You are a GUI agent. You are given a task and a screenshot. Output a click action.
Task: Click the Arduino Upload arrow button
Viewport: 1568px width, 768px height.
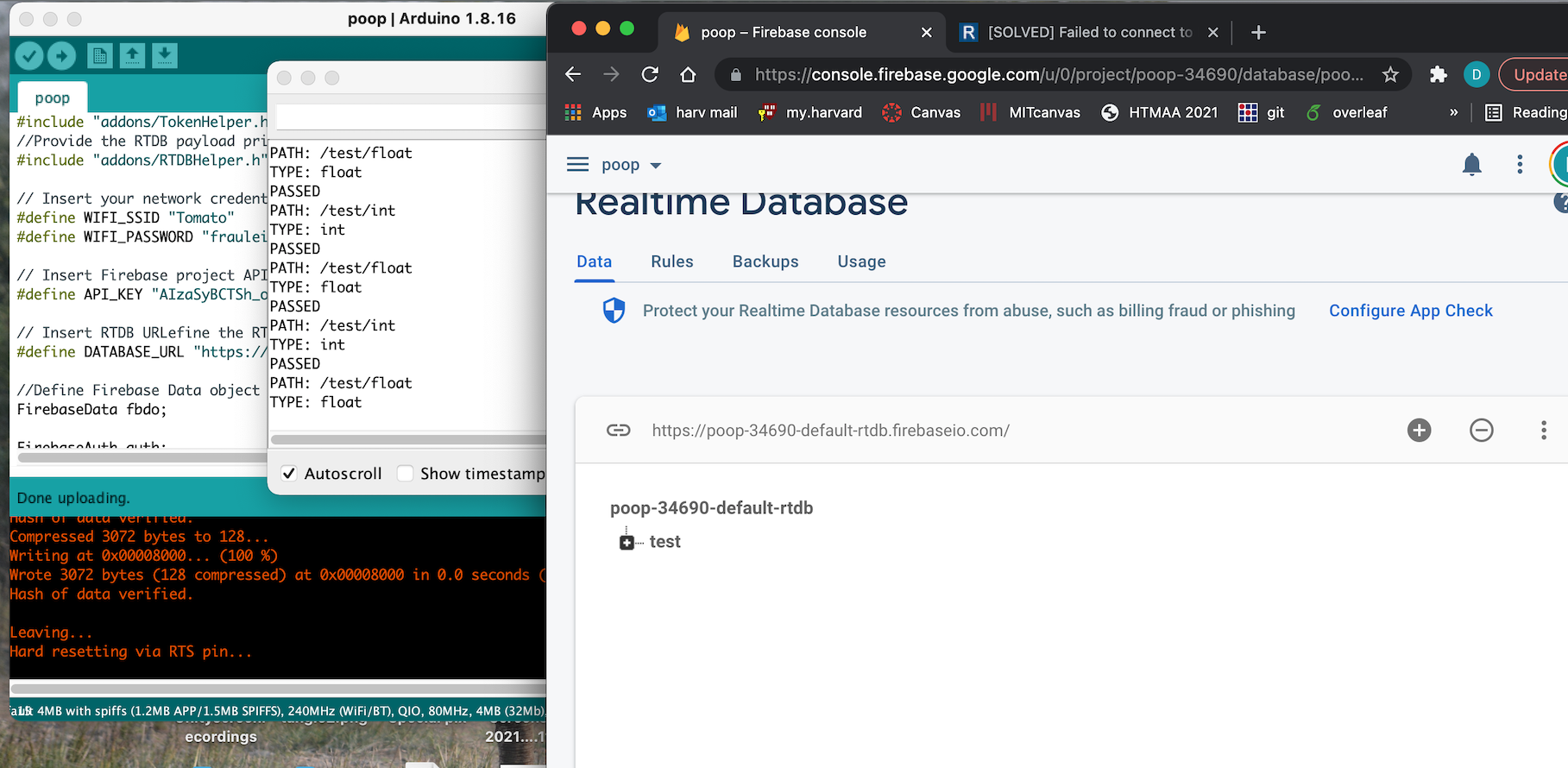coord(61,56)
